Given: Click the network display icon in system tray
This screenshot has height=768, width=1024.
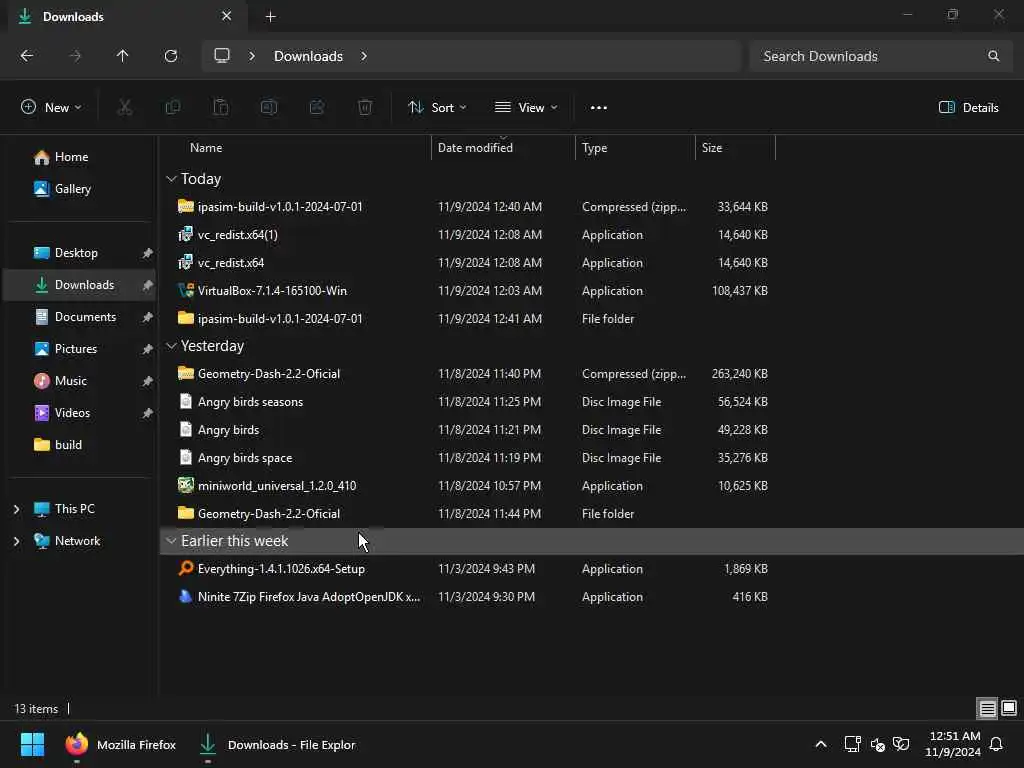Looking at the screenshot, I should point(852,744).
